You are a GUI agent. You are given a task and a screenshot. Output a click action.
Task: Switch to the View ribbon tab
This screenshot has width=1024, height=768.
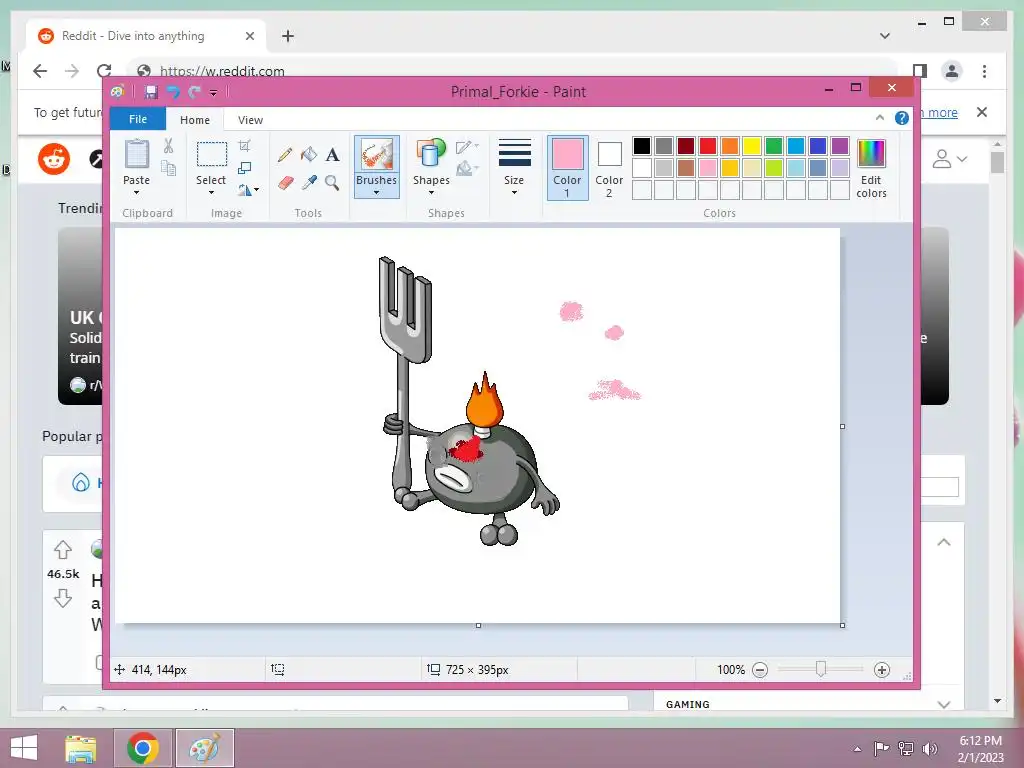pos(250,120)
